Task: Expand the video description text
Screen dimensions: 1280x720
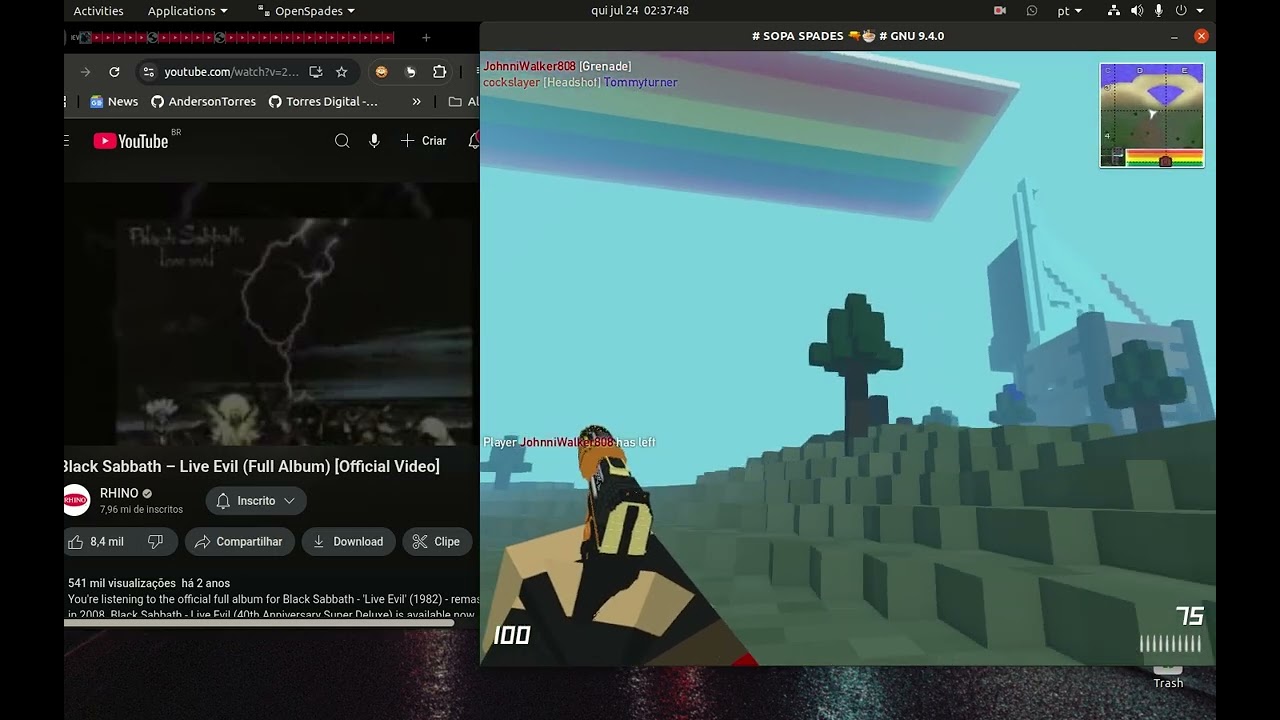Action: [271, 598]
